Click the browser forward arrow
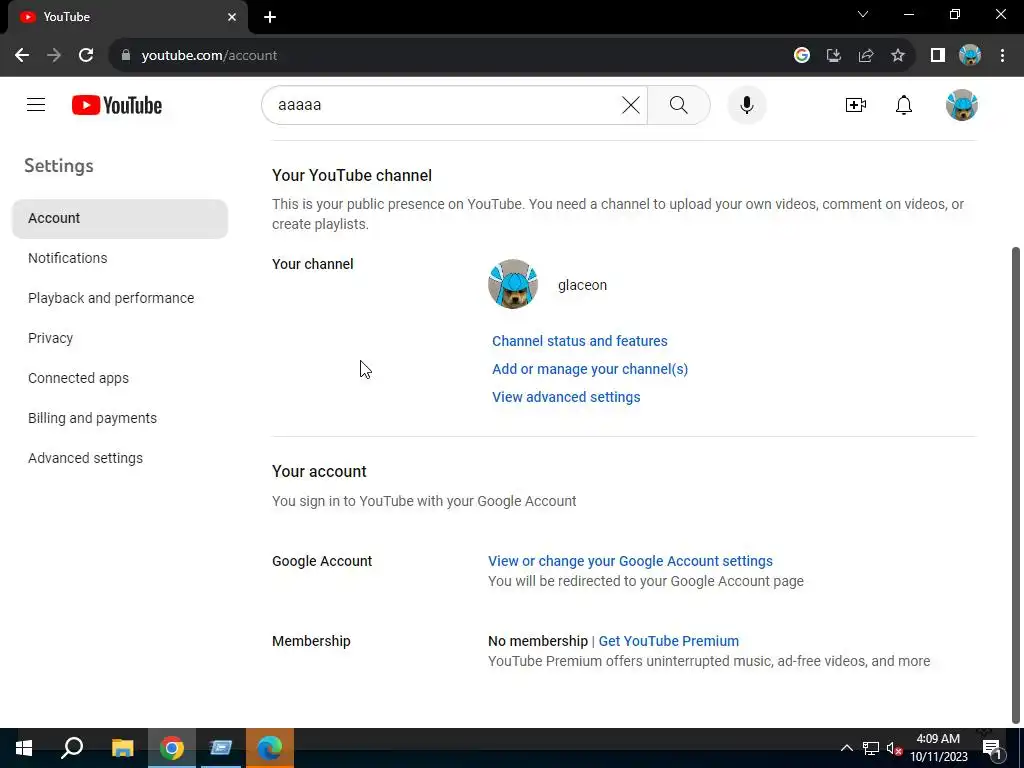 click(54, 56)
